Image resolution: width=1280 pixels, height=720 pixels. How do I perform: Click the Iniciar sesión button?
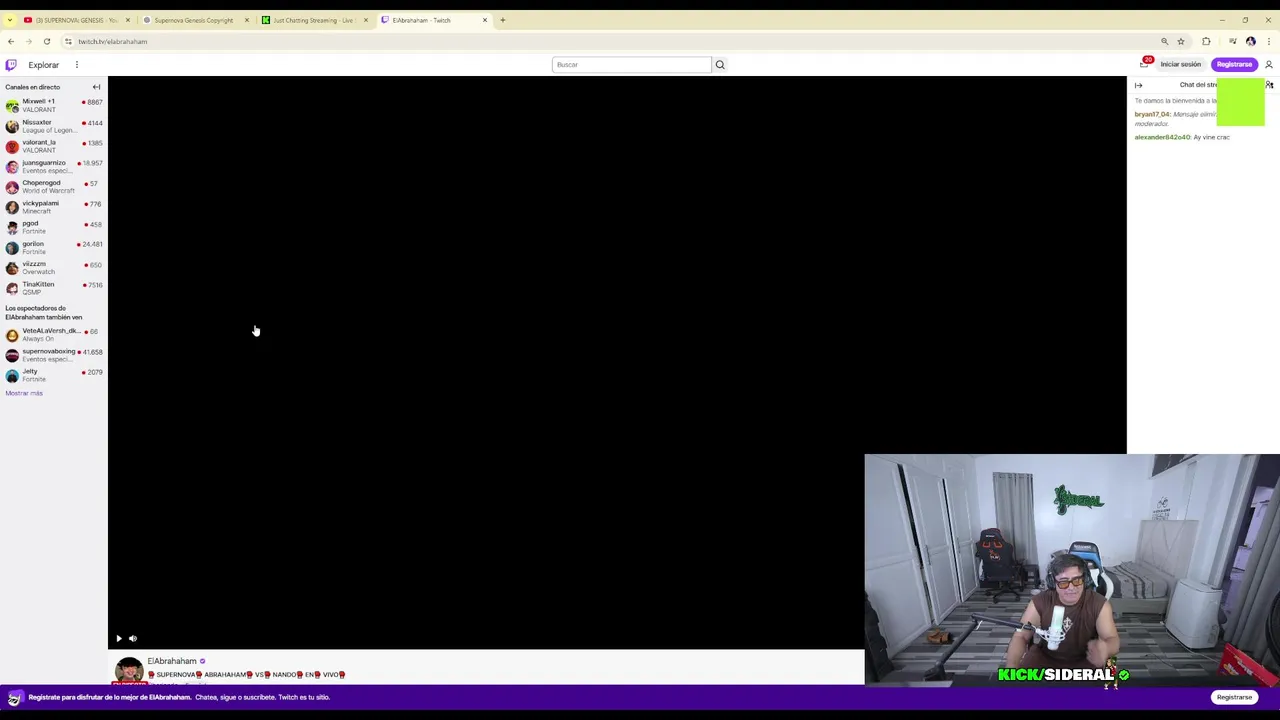(1180, 64)
